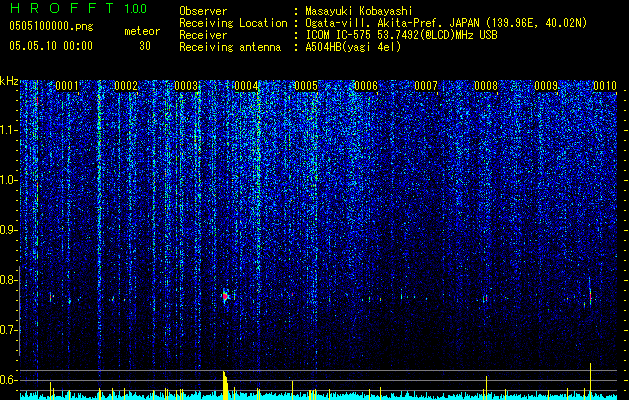Click the date stamp 05.05.10 00:00
Image resolution: width=629 pixels, height=400 pixels.
(x=51, y=46)
